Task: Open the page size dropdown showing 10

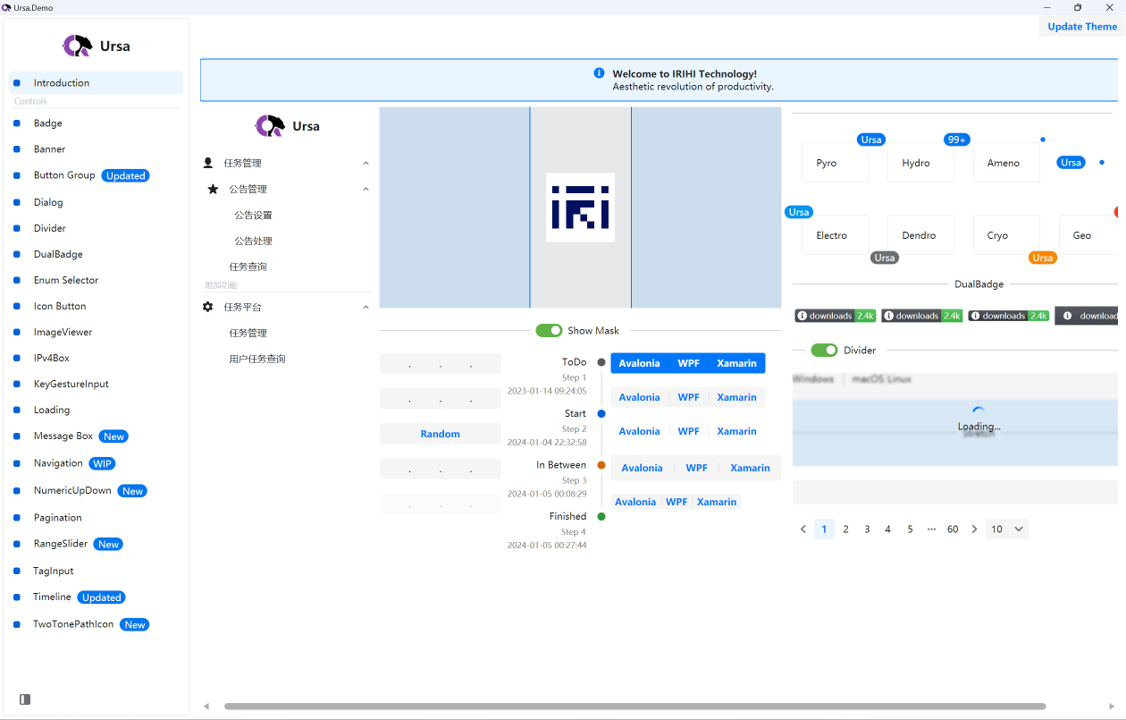Action: click(x=1007, y=529)
